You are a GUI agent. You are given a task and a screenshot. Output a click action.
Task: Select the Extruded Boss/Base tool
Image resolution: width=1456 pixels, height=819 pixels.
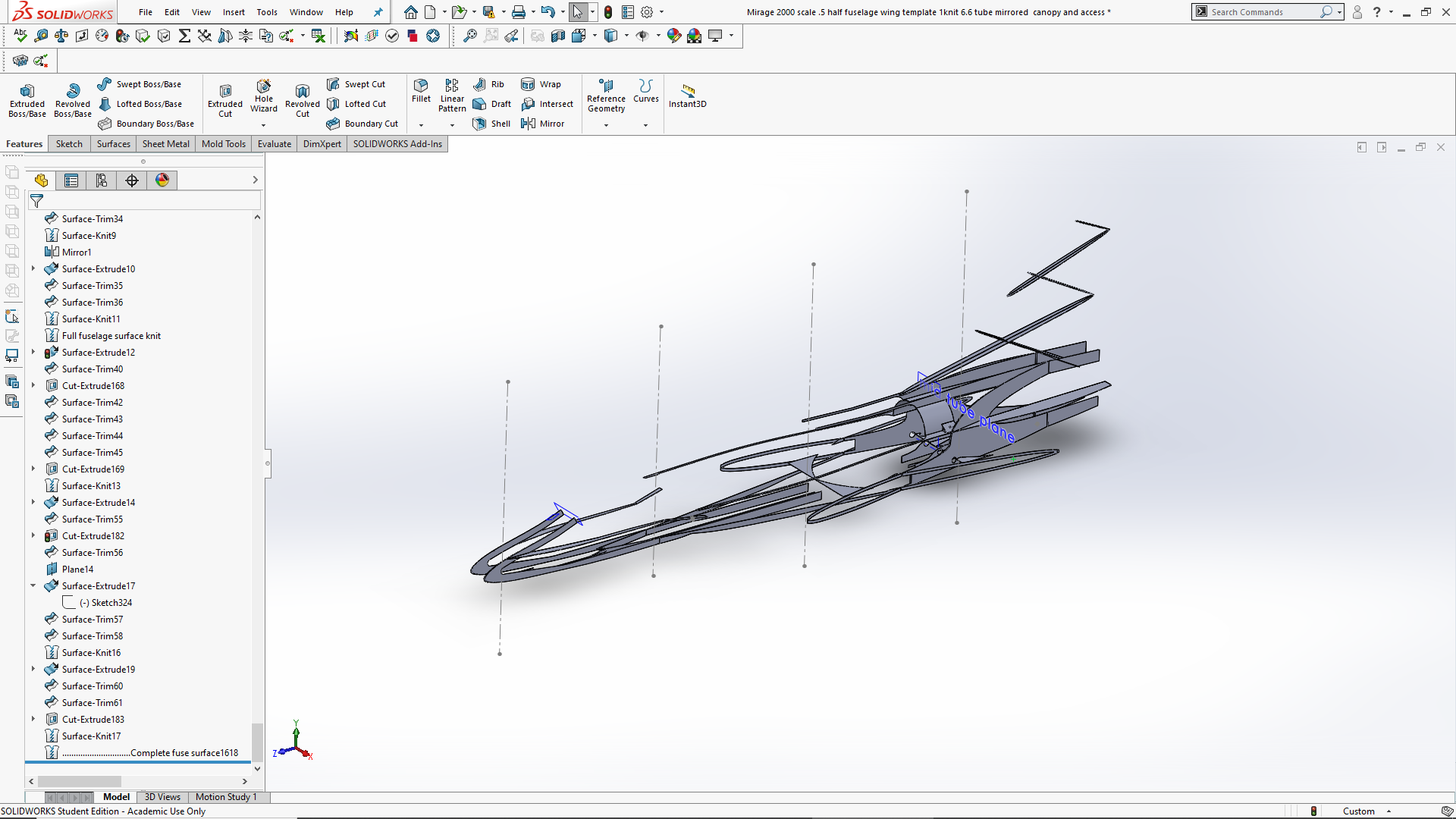[x=27, y=100]
